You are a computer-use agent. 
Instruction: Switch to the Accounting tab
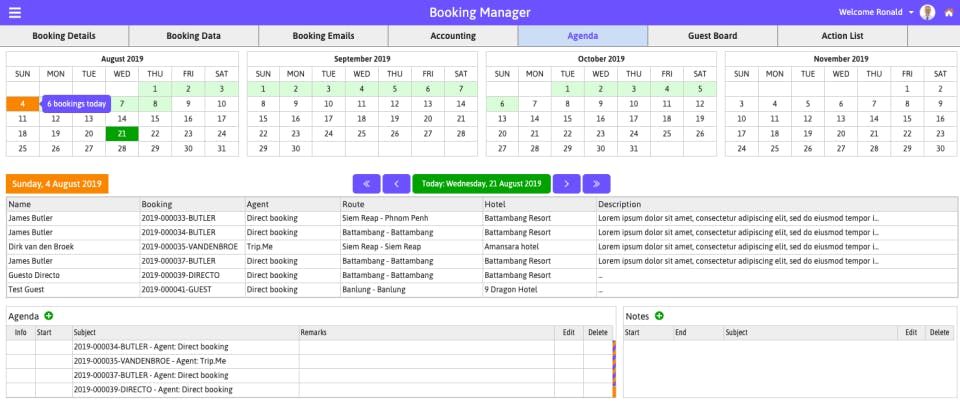pos(453,36)
